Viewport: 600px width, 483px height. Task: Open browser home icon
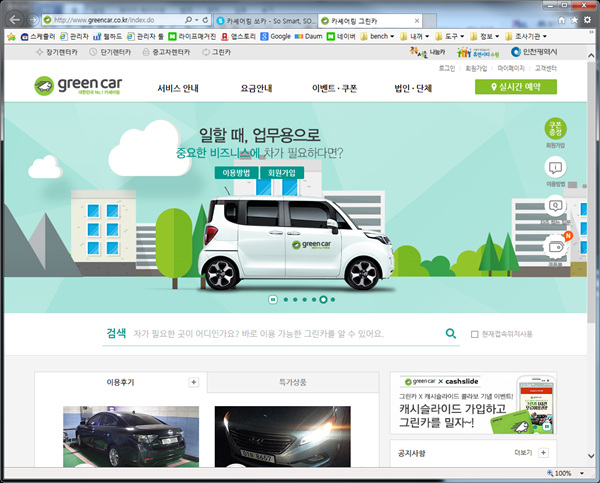coord(561,20)
